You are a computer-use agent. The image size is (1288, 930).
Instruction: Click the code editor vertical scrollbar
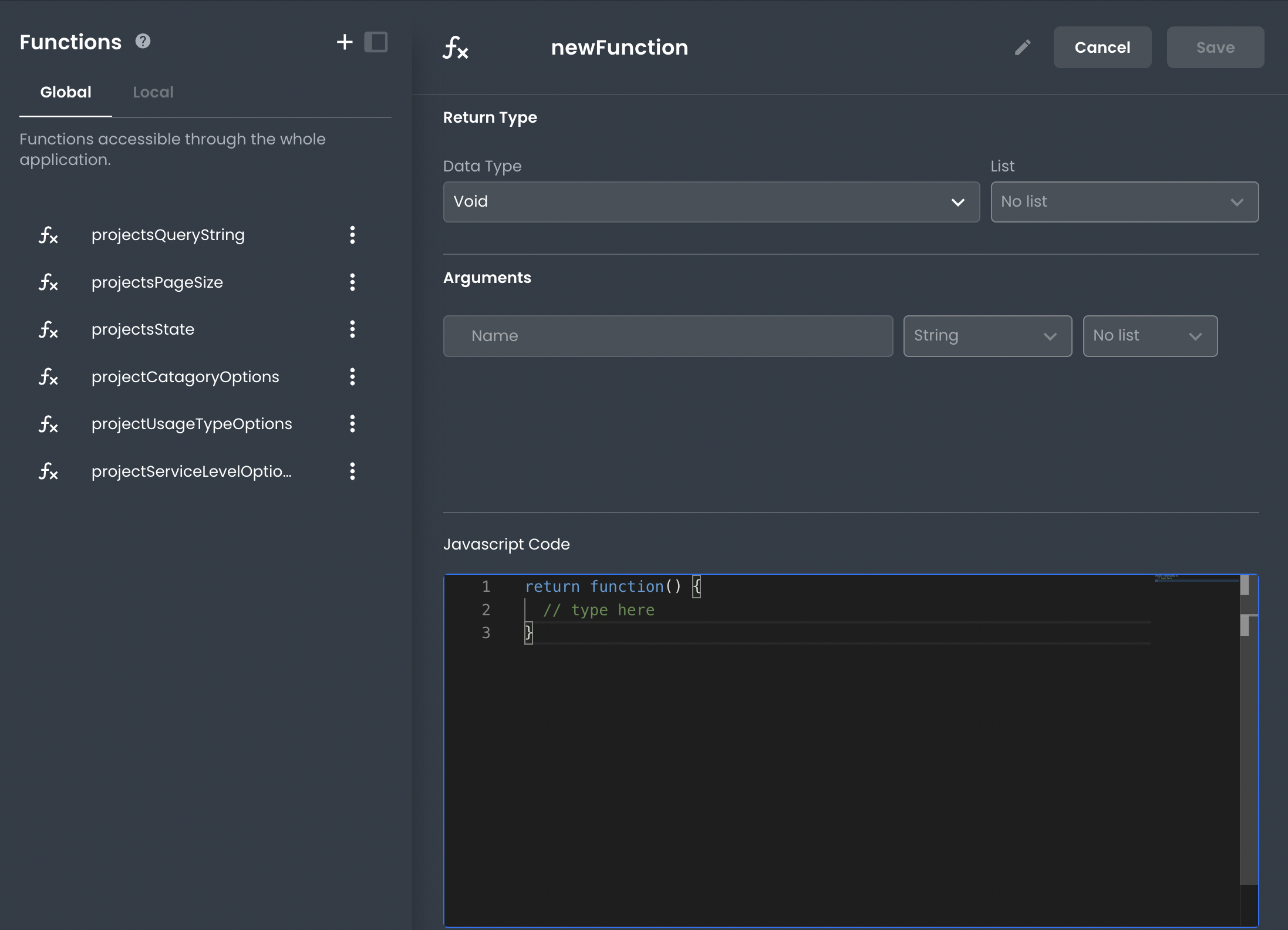tap(1248, 734)
